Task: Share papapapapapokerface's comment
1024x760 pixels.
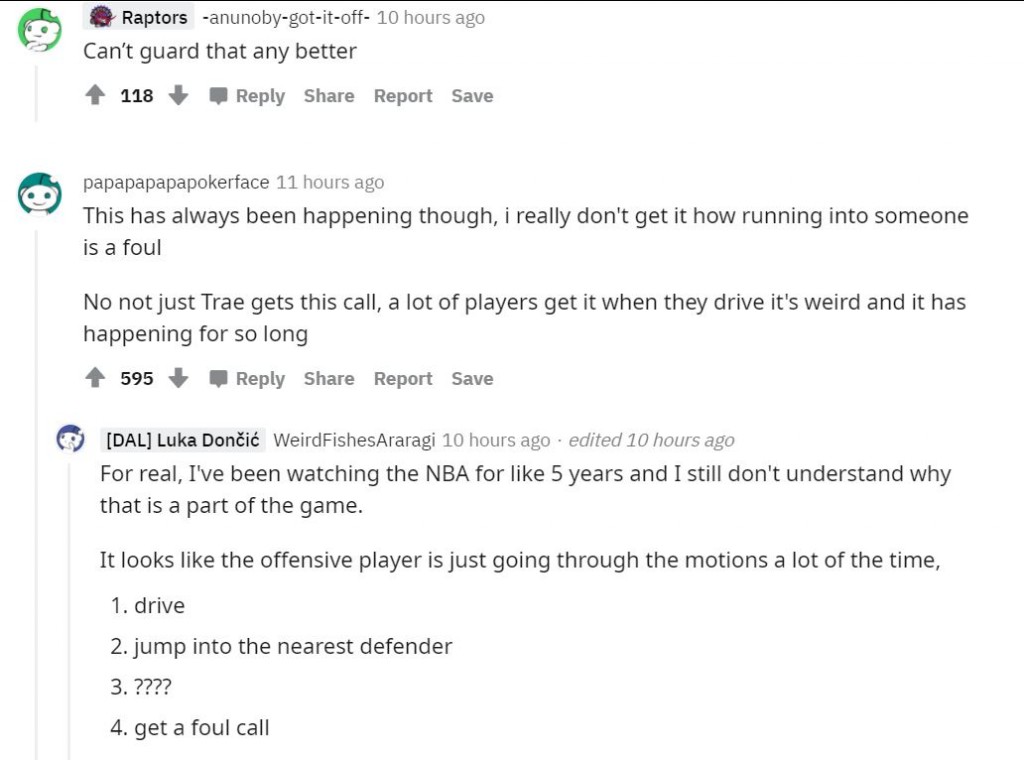Action: point(329,379)
